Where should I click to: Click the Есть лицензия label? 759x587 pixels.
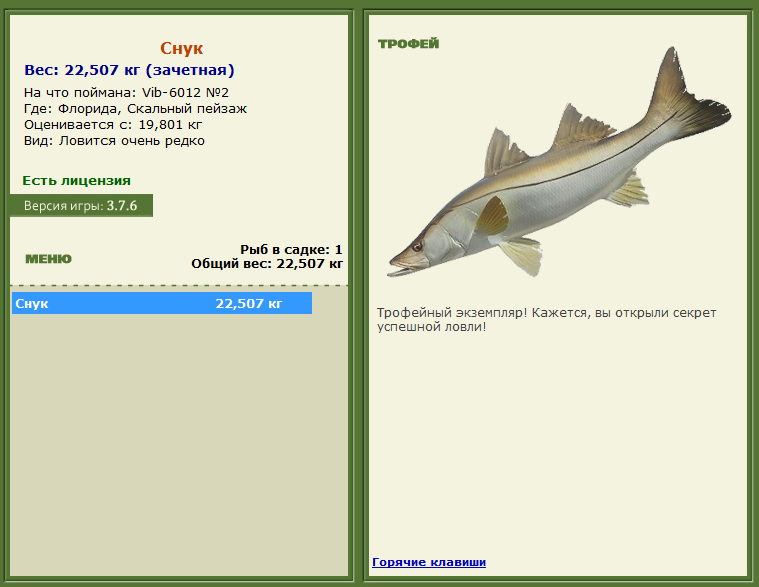click(x=76, y=181)
